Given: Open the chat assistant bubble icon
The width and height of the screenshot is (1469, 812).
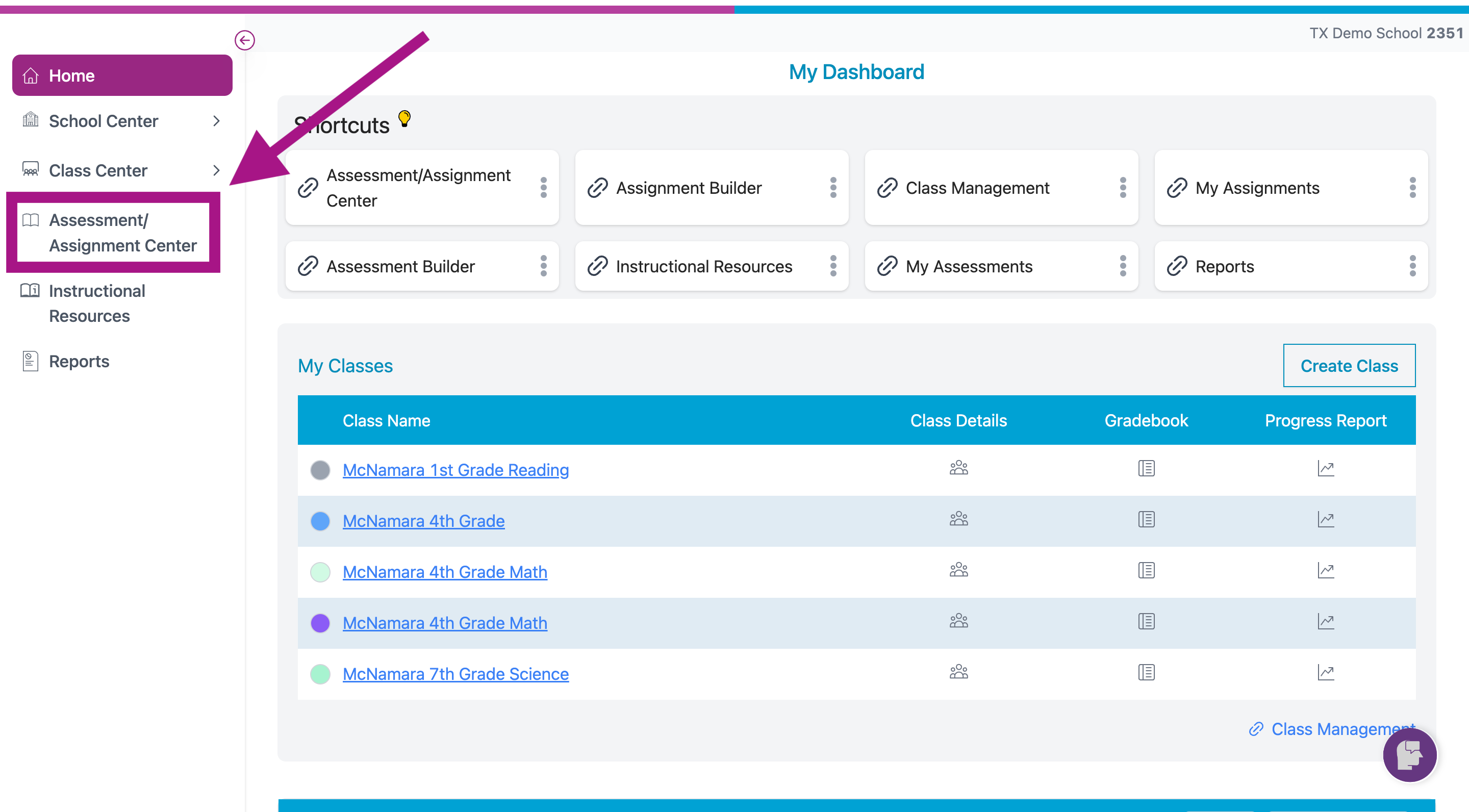Looking at the screenshot, I should point(1409,755).
